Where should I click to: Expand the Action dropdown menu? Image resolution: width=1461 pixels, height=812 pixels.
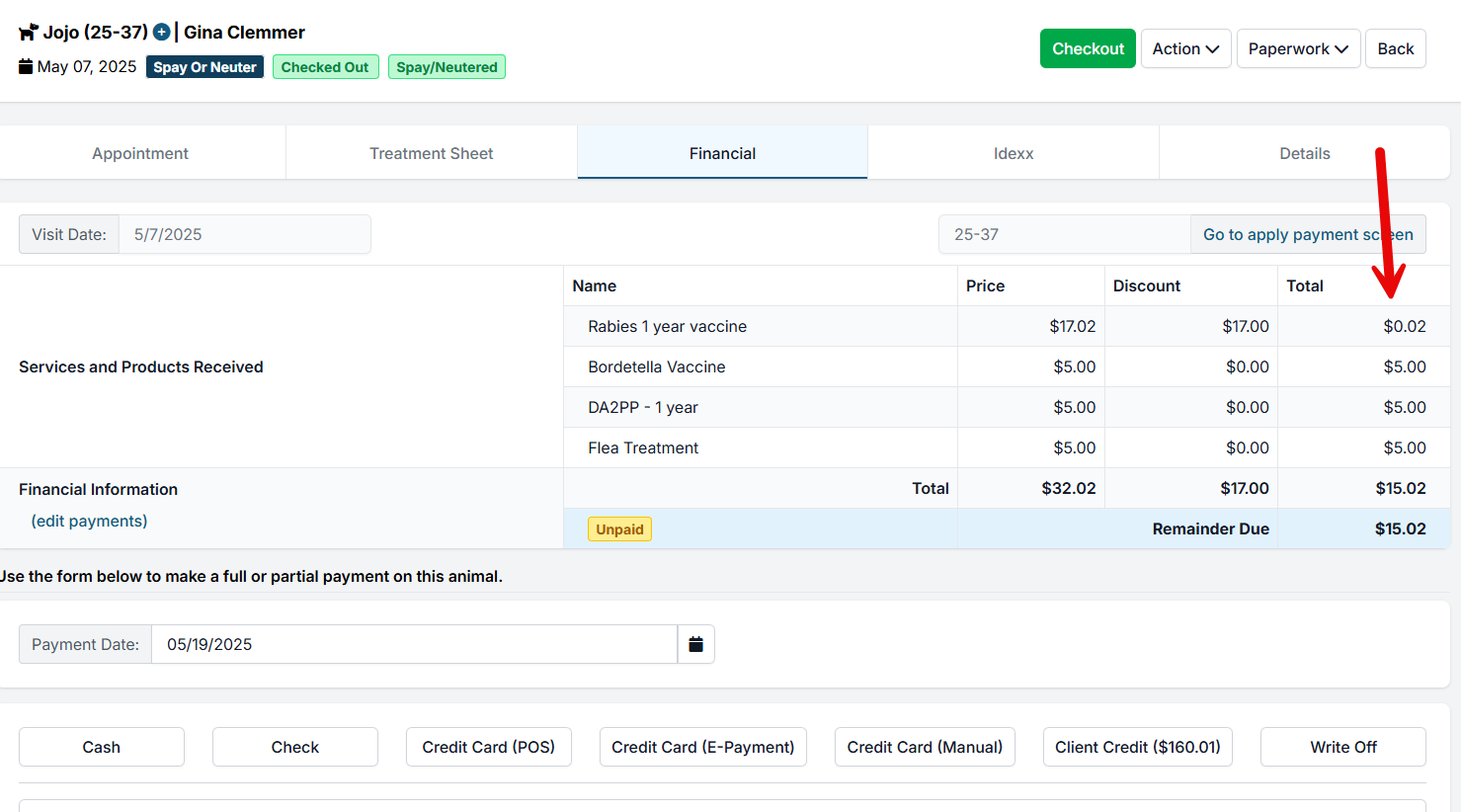pyautogui.click(x=1184, y=48)
